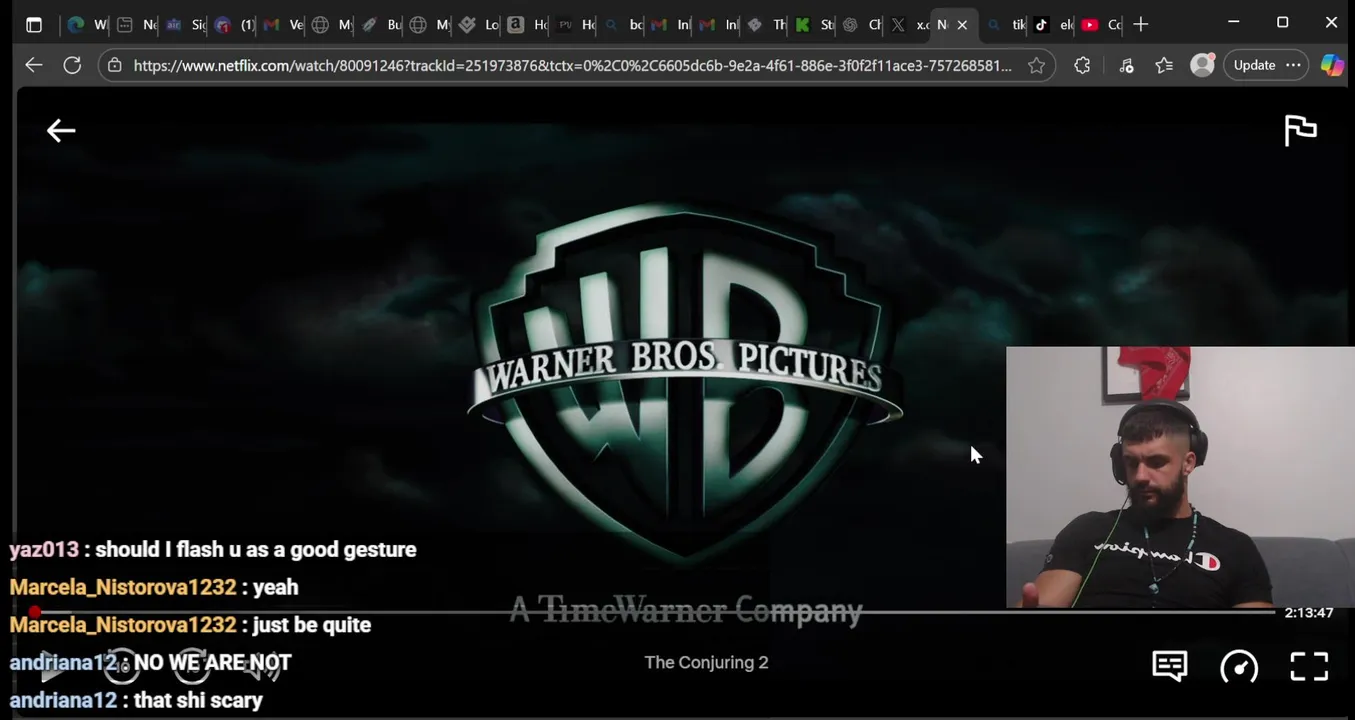
Task: Maximize the browser window
Action: (x=1282, y=23)
